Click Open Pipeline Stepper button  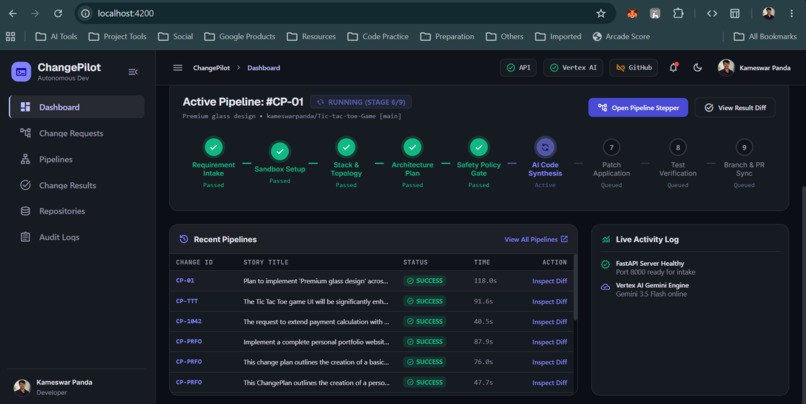pyautogui.click(x=638, y=107)
